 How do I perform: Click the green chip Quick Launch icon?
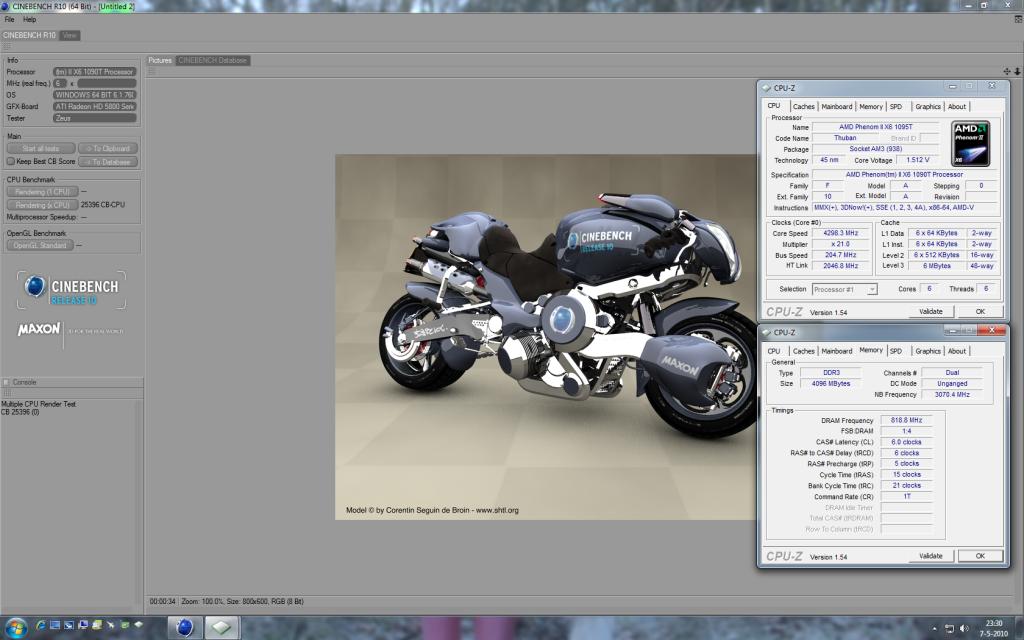pyautogui.click(x=125, y=625)
